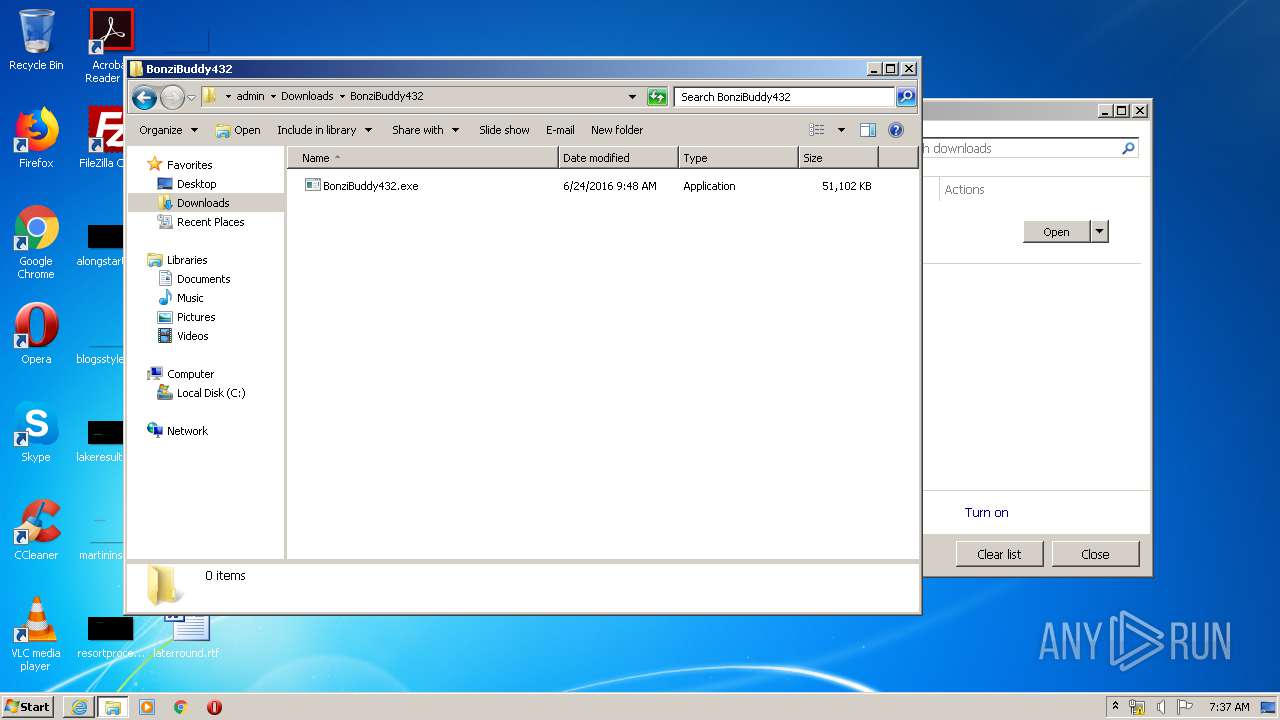
Task: Open the Documents library
Action: point(194,279)
